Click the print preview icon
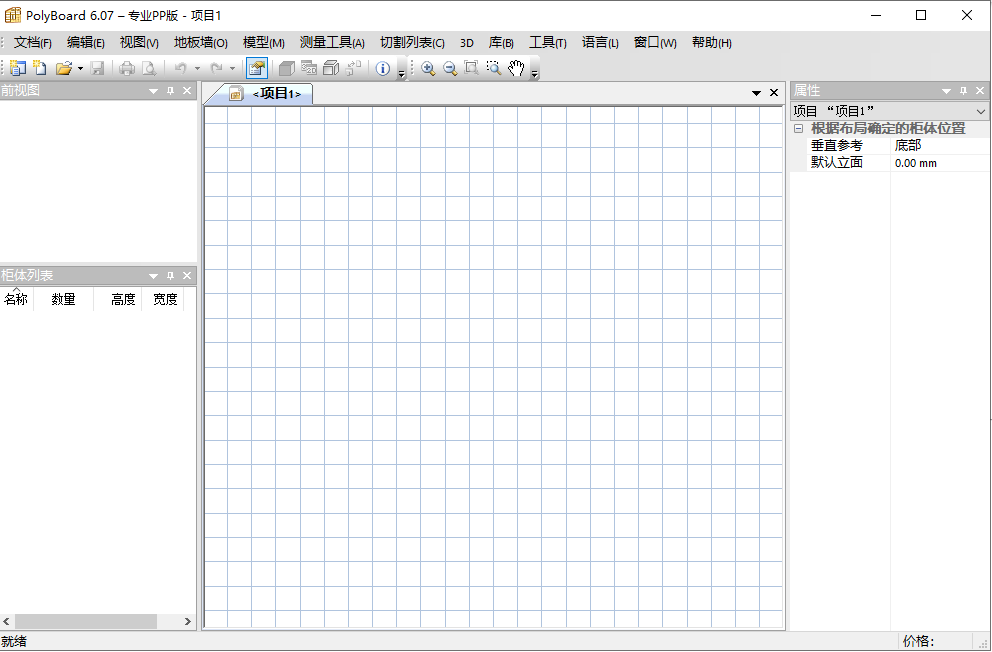 pyautogui.click(x=149, y=68)
